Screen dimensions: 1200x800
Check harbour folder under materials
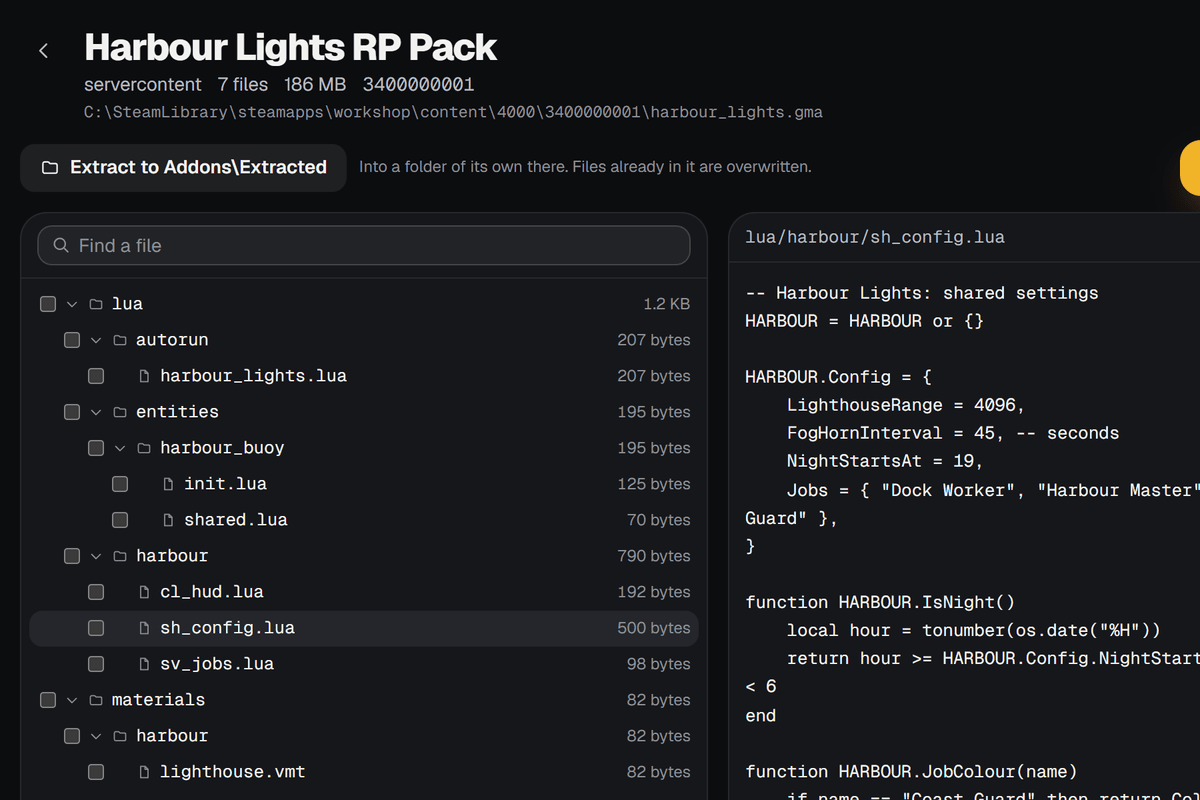[x=72, y=736]
